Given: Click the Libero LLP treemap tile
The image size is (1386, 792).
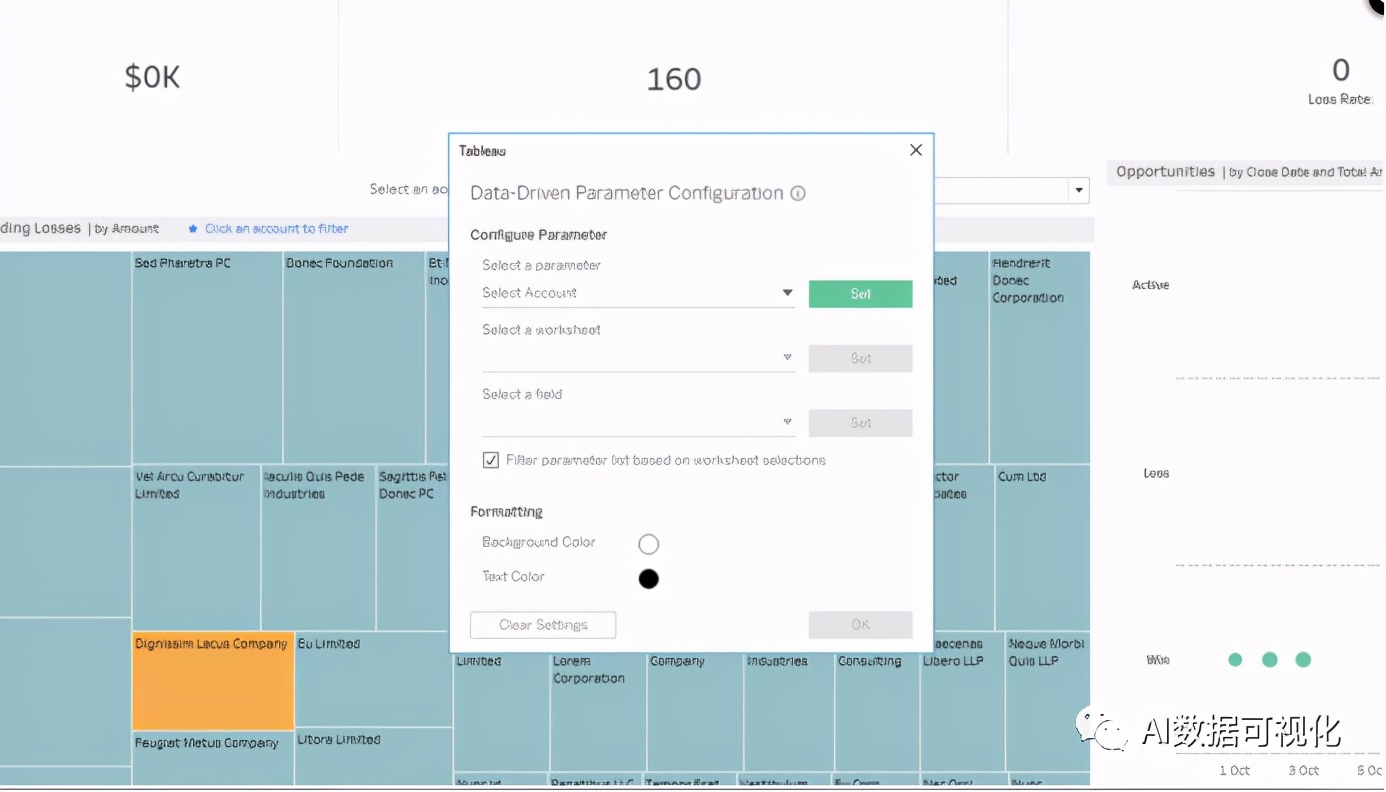Looking at the screenshot, I should point(962,701).
